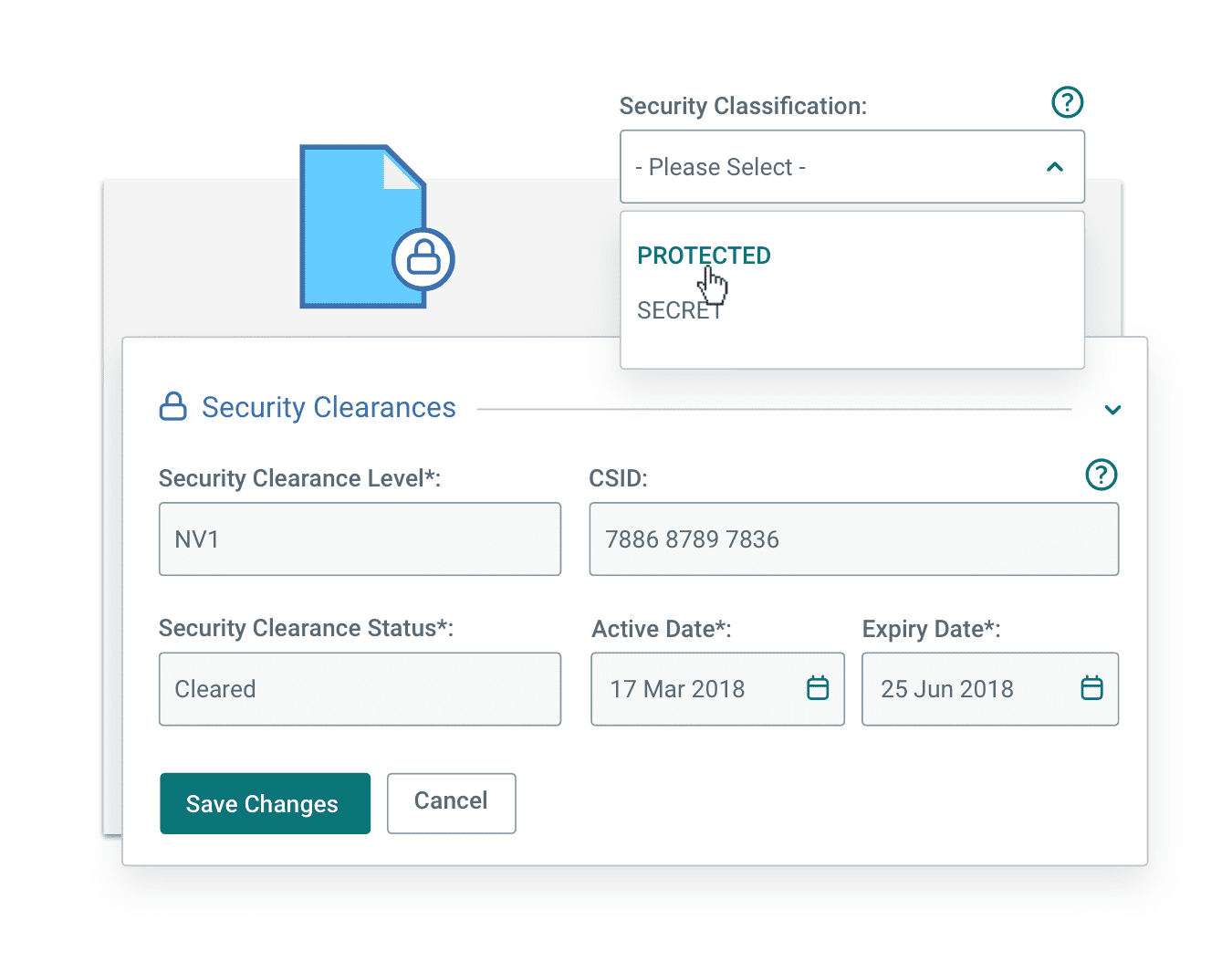Choose the SECRET classification option
The height and width of the screenshot is (962, 1232).
tap(680, 310)
